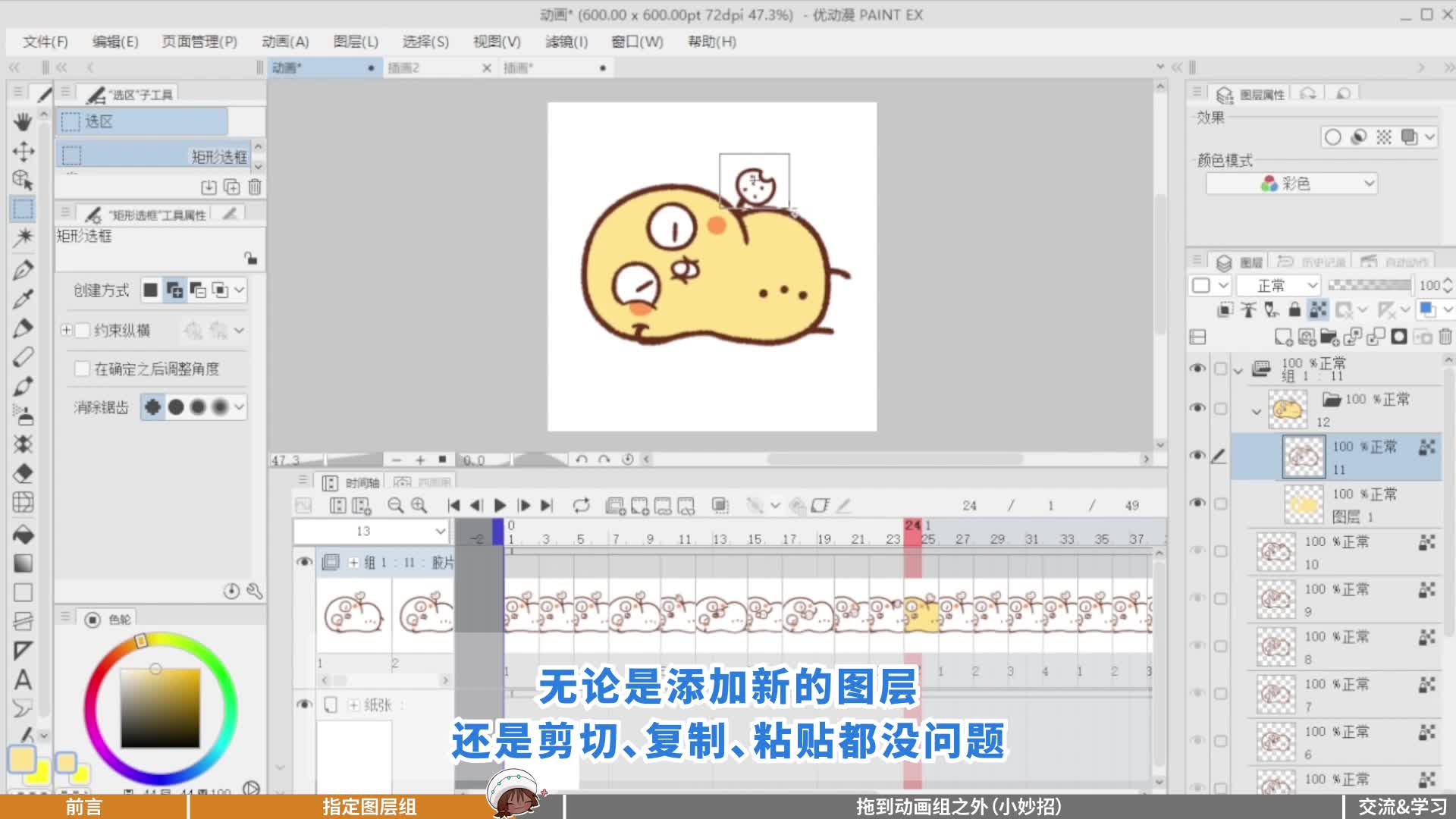
Task: Enable the 约束纵横 checkbox
Action: tap(83, 330)
